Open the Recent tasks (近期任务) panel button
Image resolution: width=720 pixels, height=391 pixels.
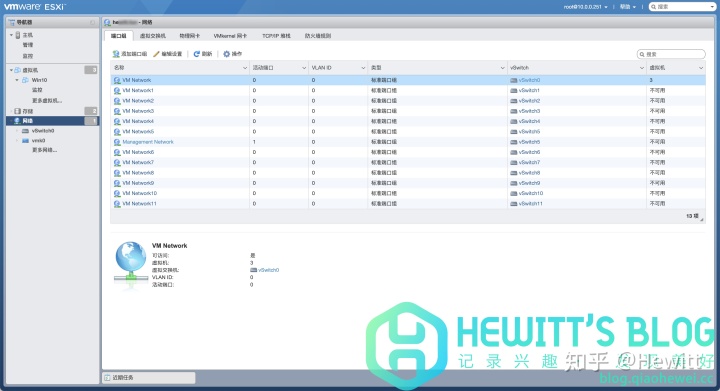[x=149, y=377]
